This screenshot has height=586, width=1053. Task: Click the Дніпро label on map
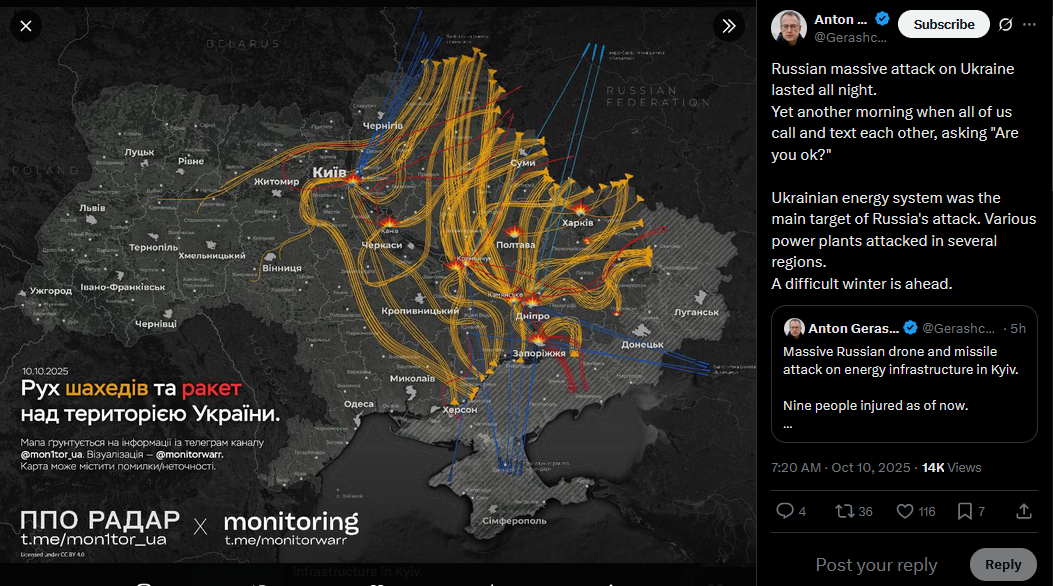(x=533, y=315)
